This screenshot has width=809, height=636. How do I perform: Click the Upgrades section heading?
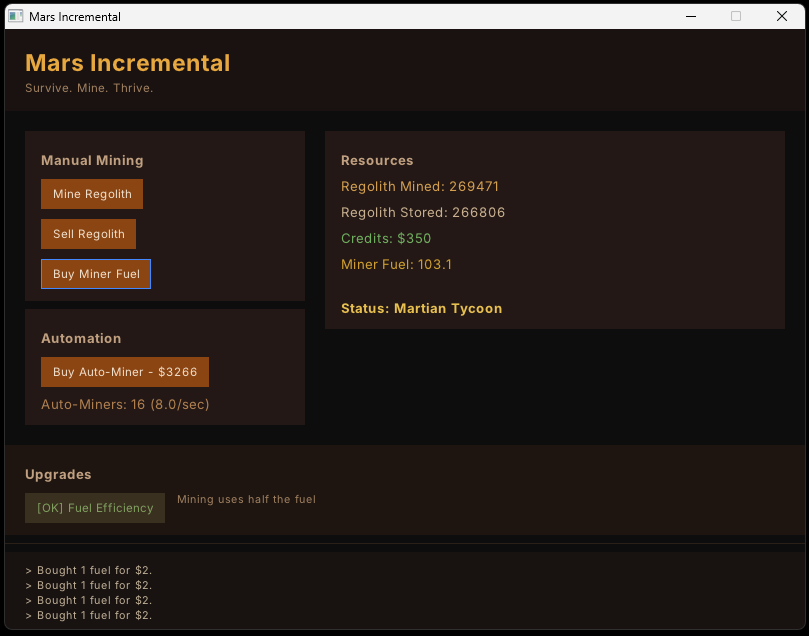pos(58,475)
